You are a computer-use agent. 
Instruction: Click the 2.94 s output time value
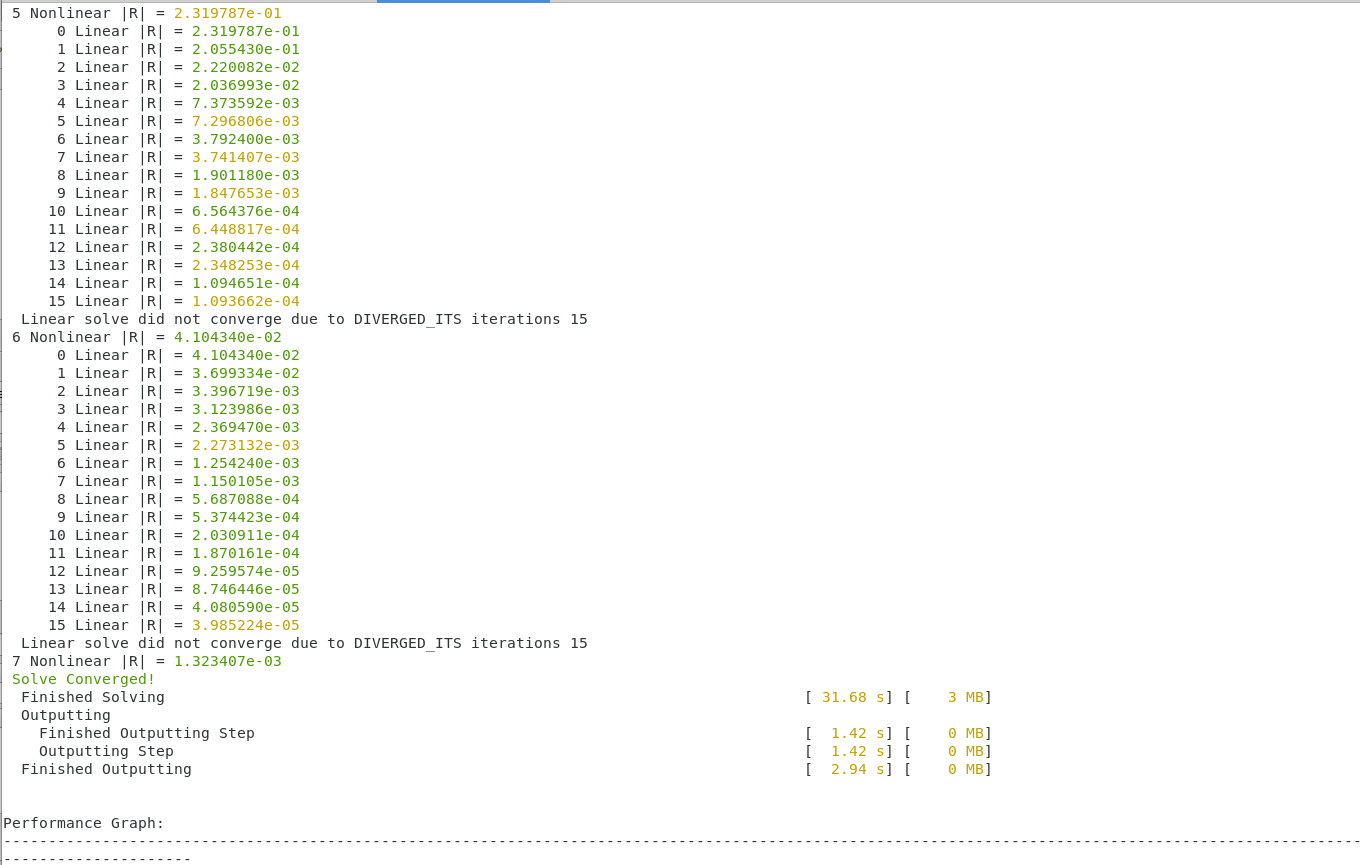tap(845, 769)
